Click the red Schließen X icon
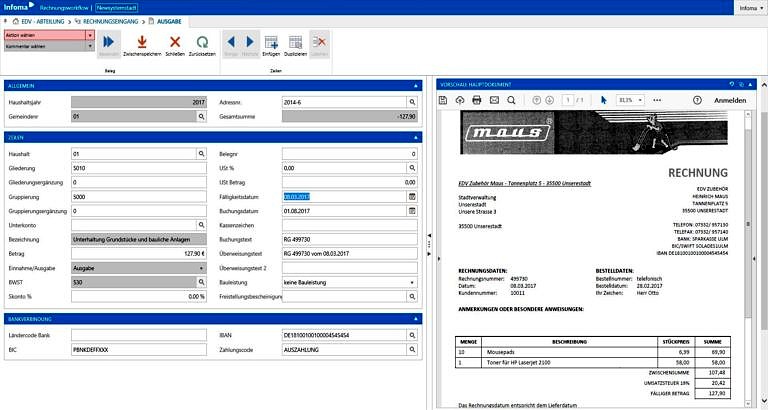Image resolution: width=768 pixels, height=410 pixels. (175, 42)
